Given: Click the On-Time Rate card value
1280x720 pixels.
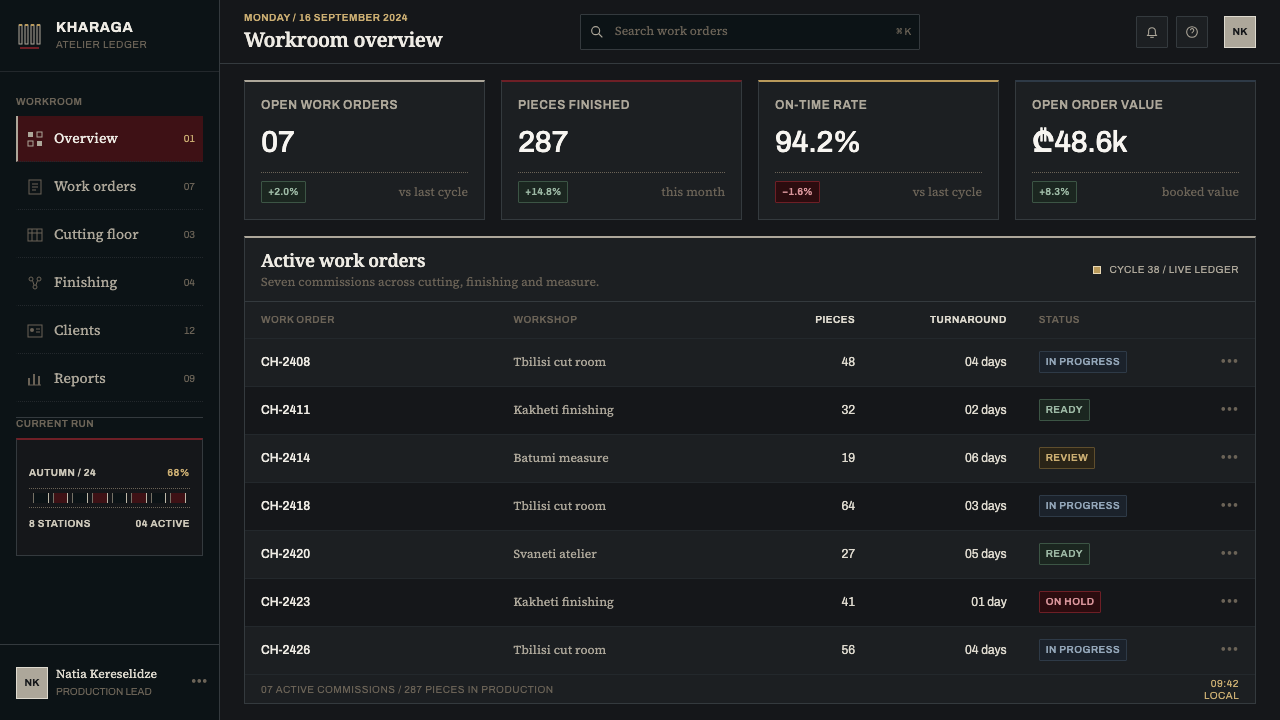Looking at the screenshot, I should point(817,142).
